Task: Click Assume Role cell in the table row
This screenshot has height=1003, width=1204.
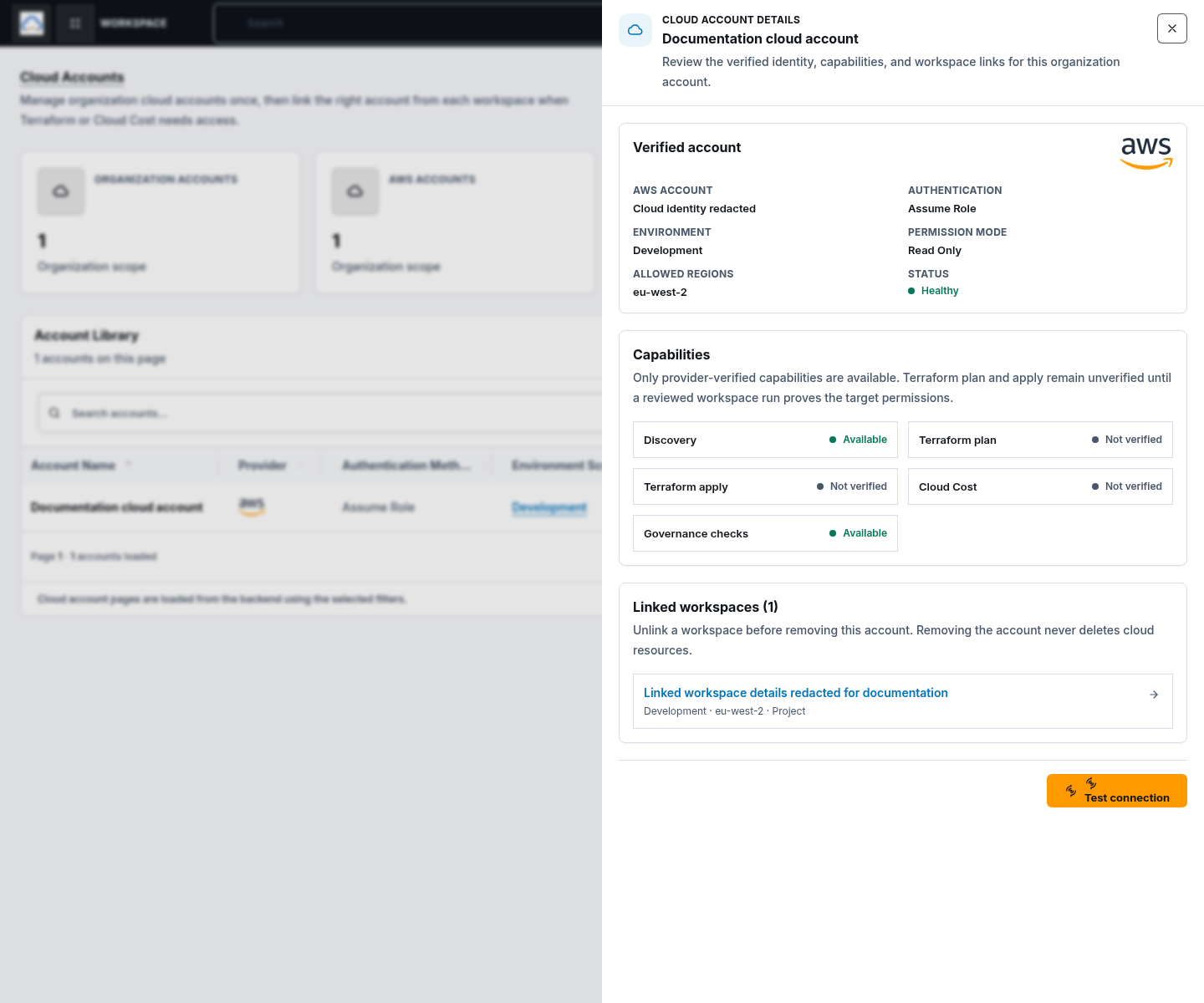Action: pyautogui.click(x=378, y=507)
